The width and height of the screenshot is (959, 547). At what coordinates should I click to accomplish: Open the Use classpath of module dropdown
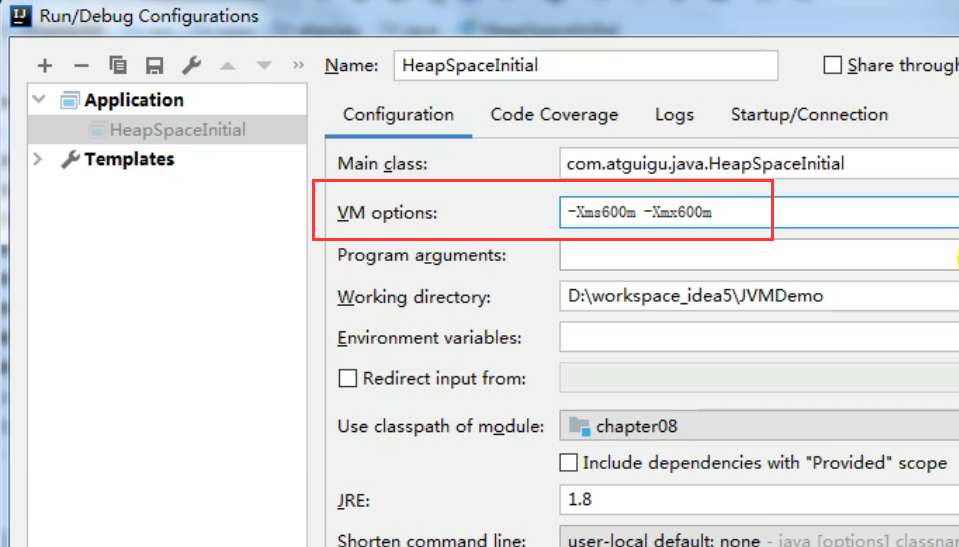pyautogui.click(x=759, y=426)
